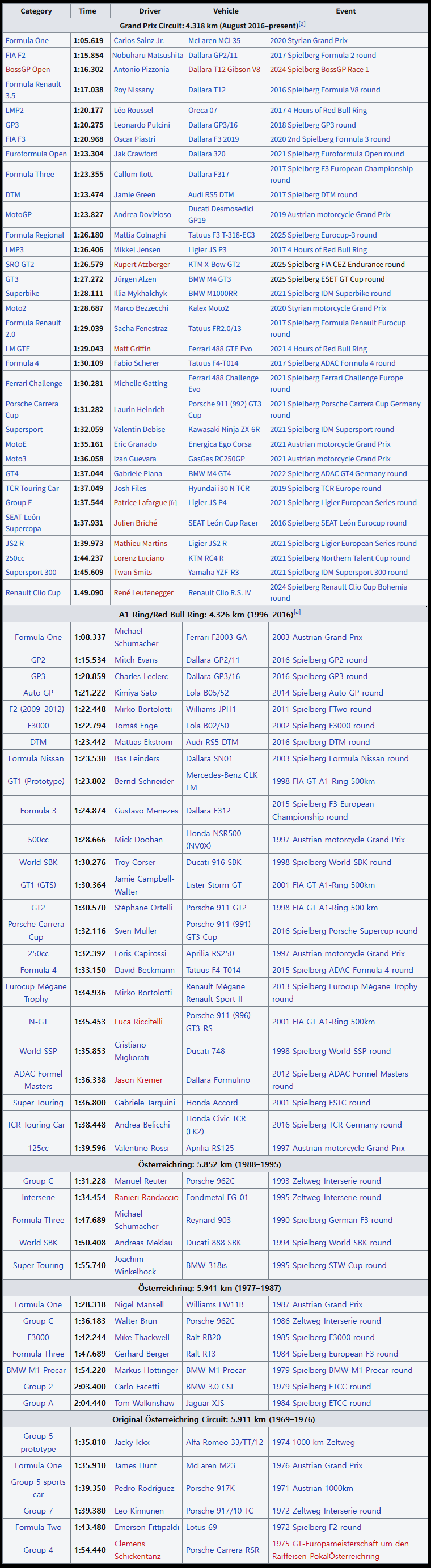
Task: Click the Mercedes-Benz CLK LM link
Action: [x=222, y=782]
